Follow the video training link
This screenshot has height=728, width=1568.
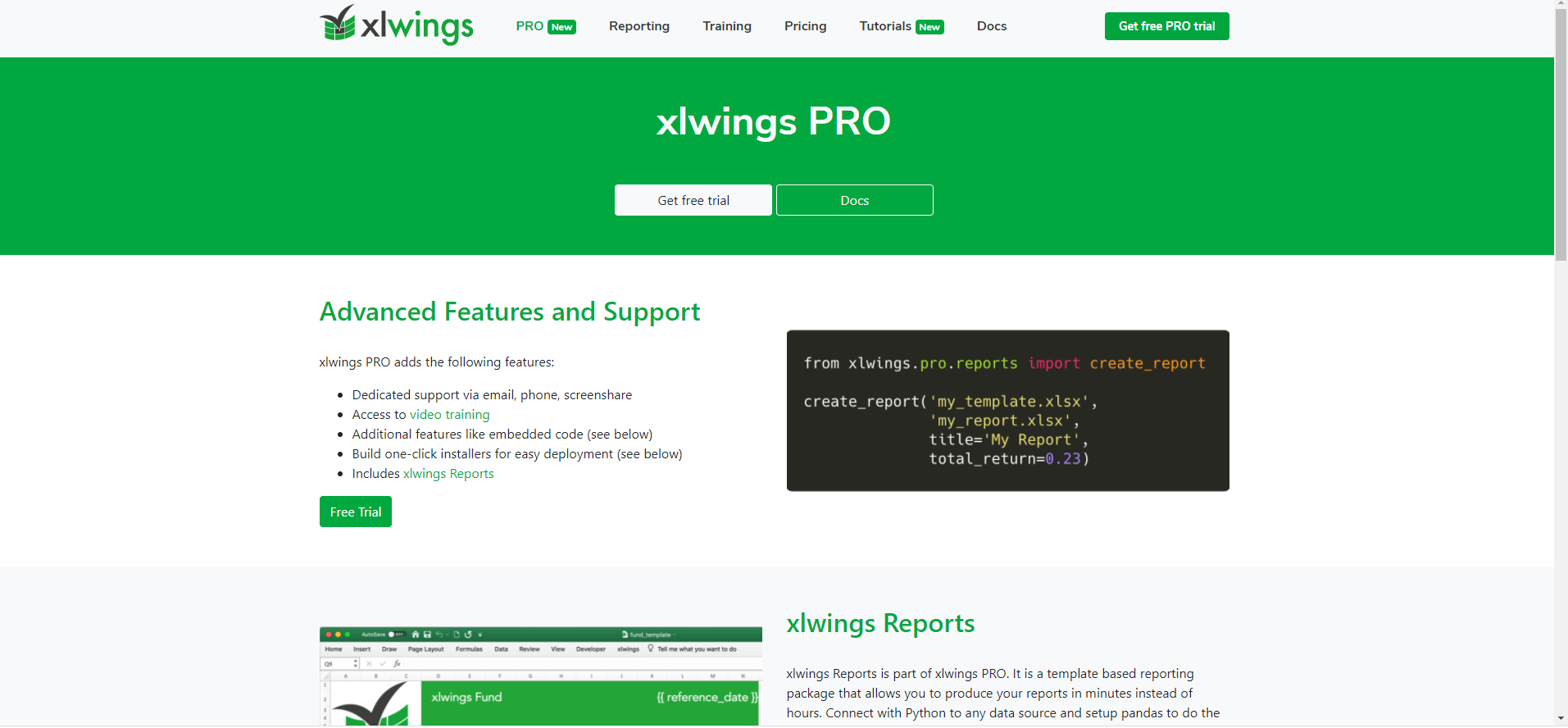click(450, 415)
